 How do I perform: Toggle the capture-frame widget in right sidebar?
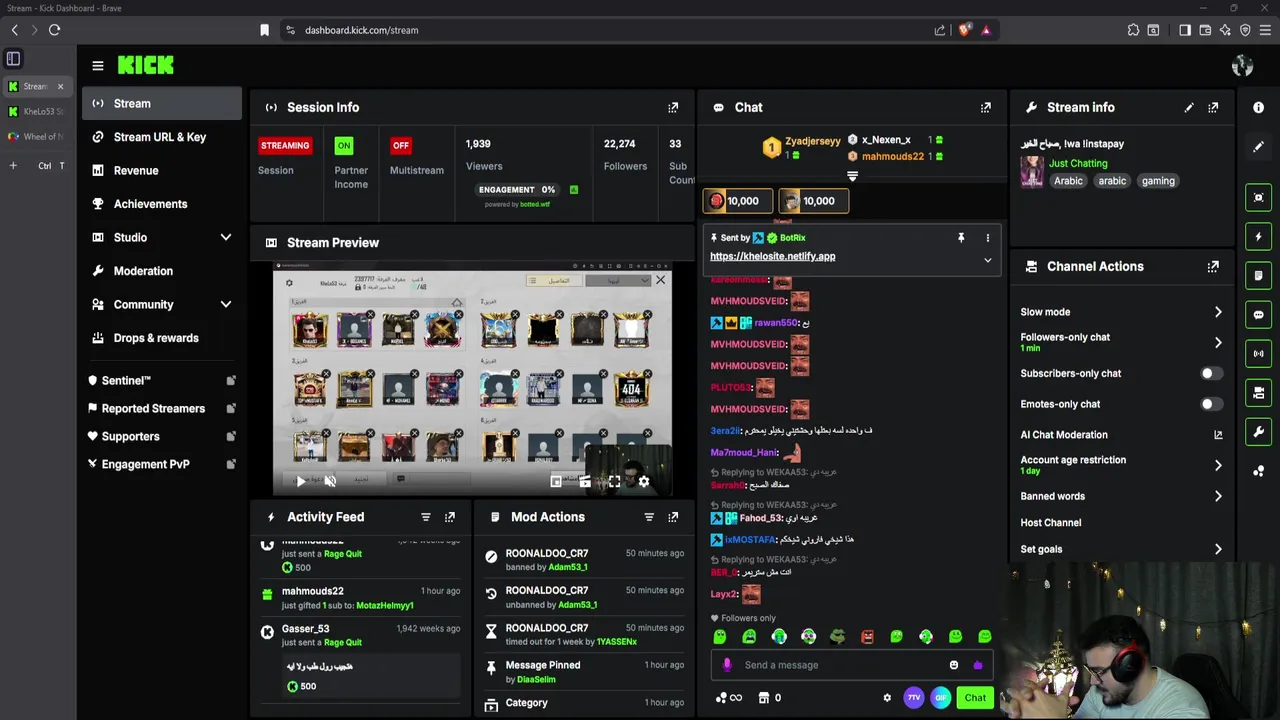(x=1259, y=198)
